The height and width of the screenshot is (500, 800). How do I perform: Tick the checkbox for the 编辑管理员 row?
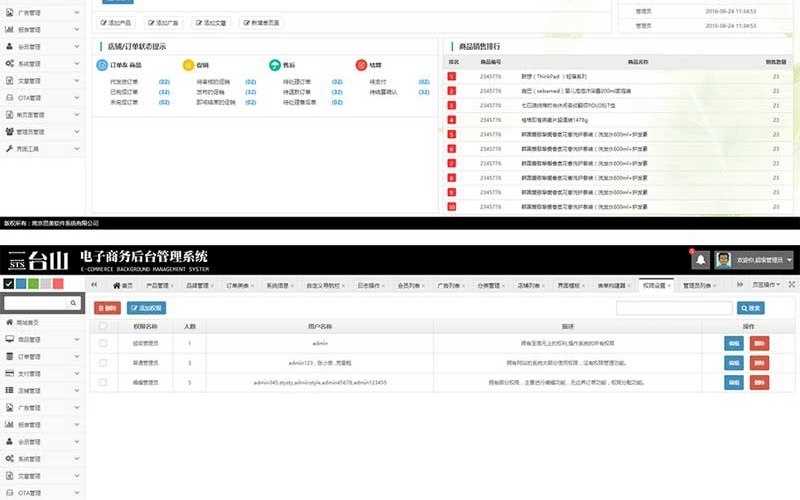pos(103,382)
